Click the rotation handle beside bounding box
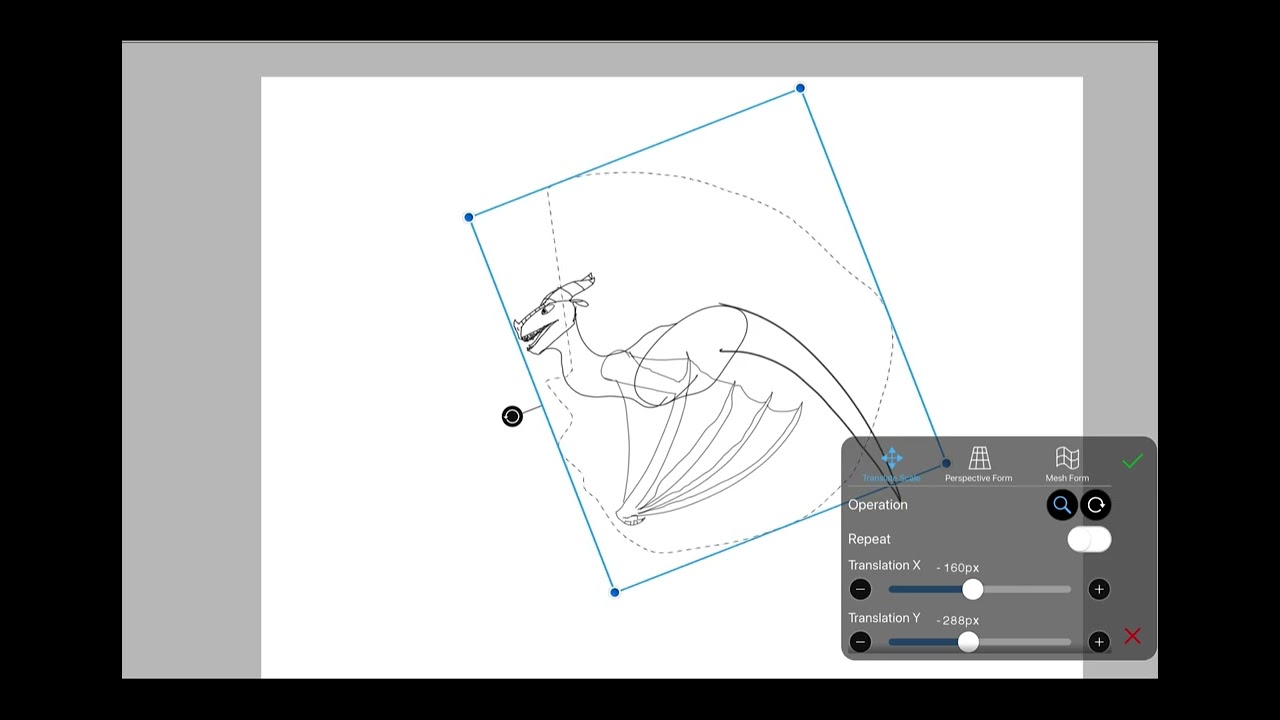Image resolution: width=1280 pixels, height=720 pixels. click(x=512, y=416)
